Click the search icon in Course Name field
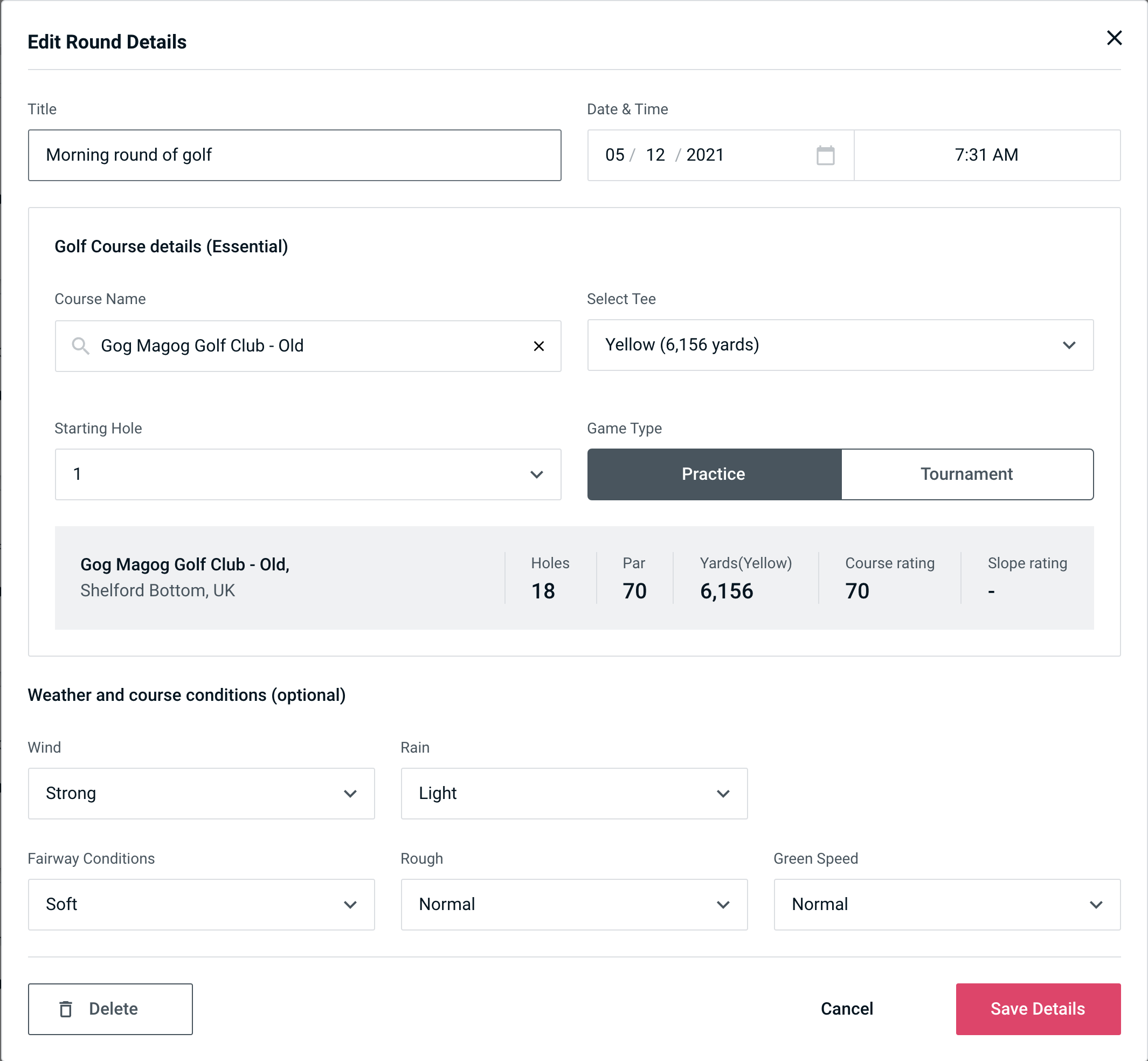This screenshot has width=1148, height=1061. click(x=79, y=346)
